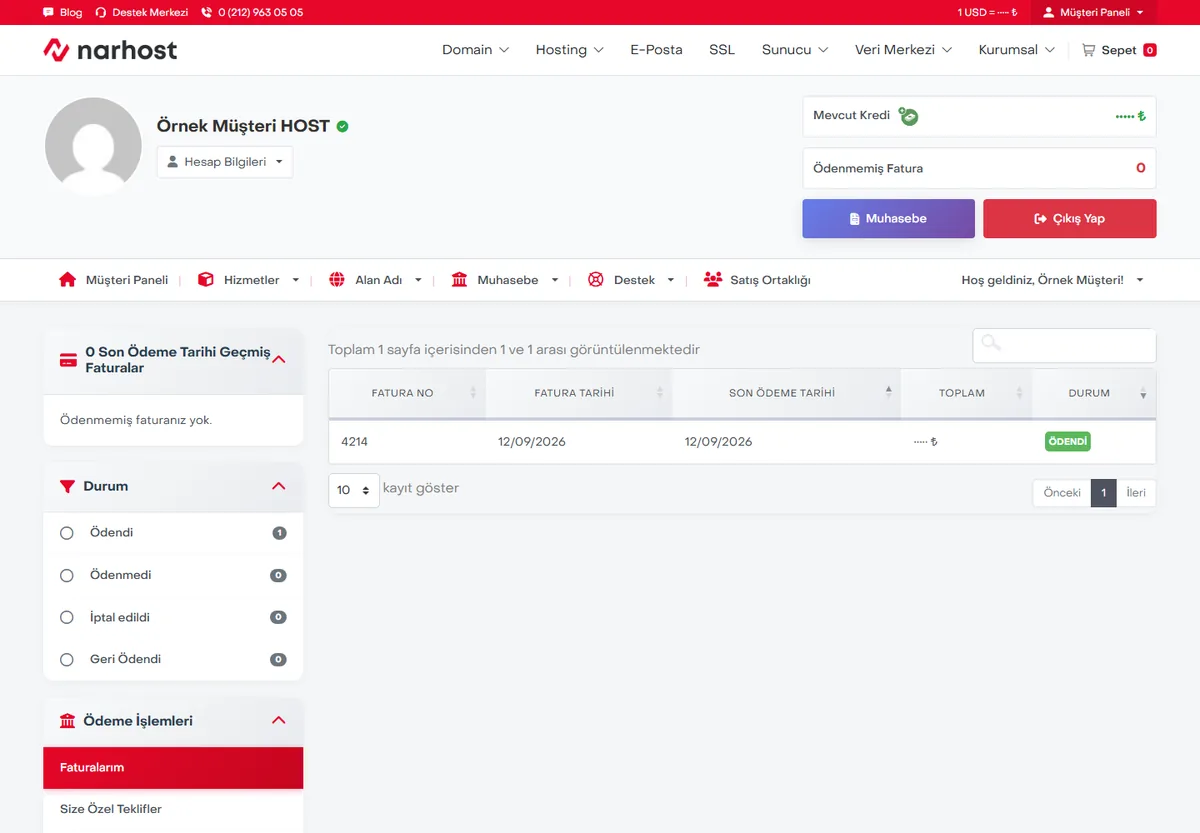The width and height of the screenshot is (1200, 833).
Task: Click the Alan Adı globe icon
Action: tap(337, 280)
